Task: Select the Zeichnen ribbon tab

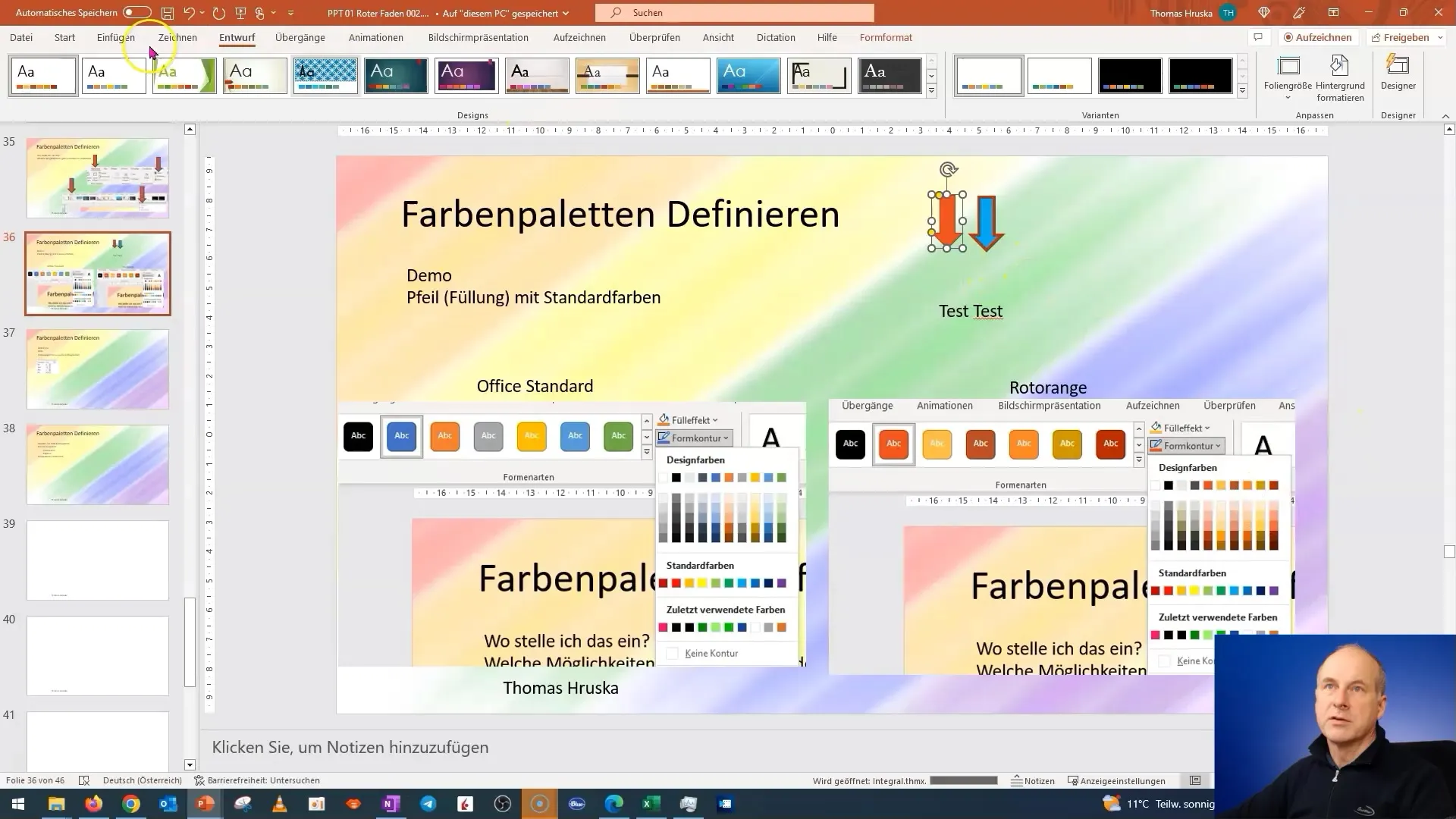Action: pos(177,37)
